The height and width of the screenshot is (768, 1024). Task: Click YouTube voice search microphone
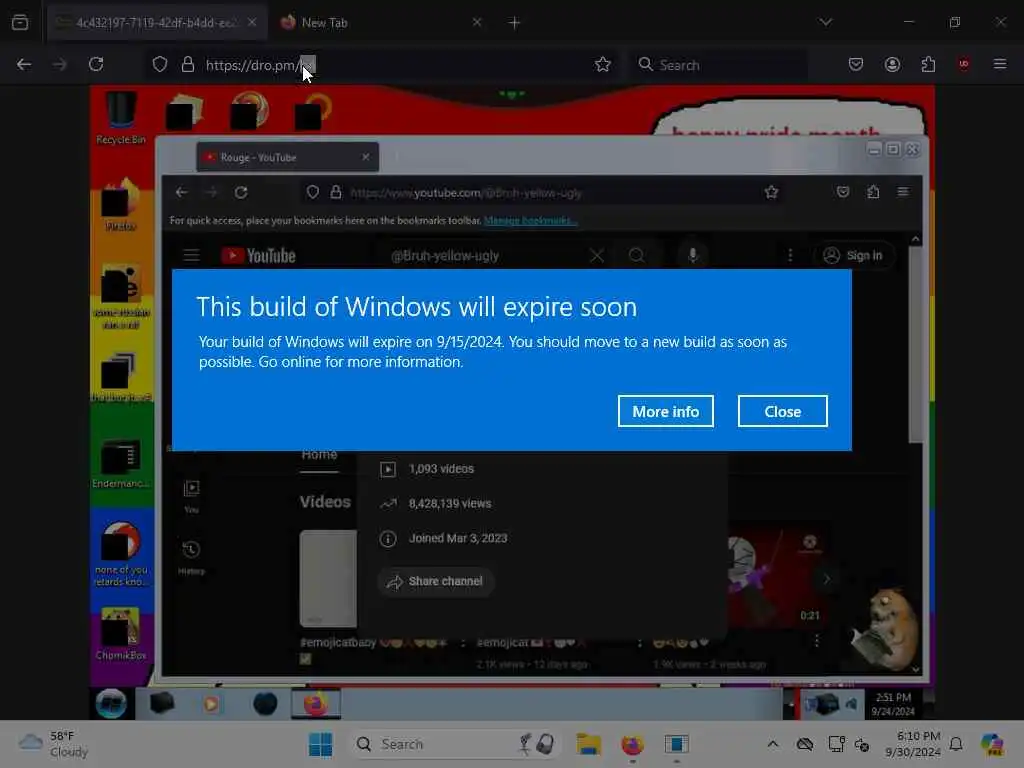tap(693, 255)
